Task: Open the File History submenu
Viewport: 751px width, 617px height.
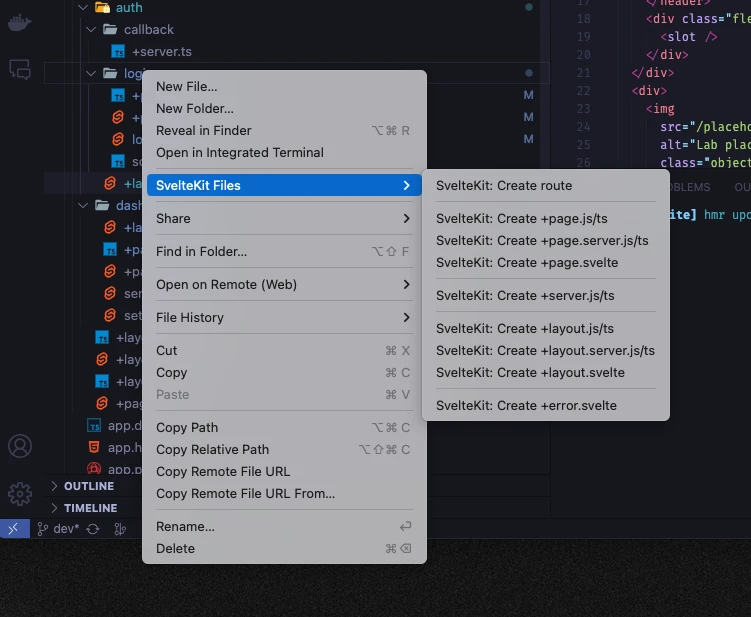Action: [283, 317]
